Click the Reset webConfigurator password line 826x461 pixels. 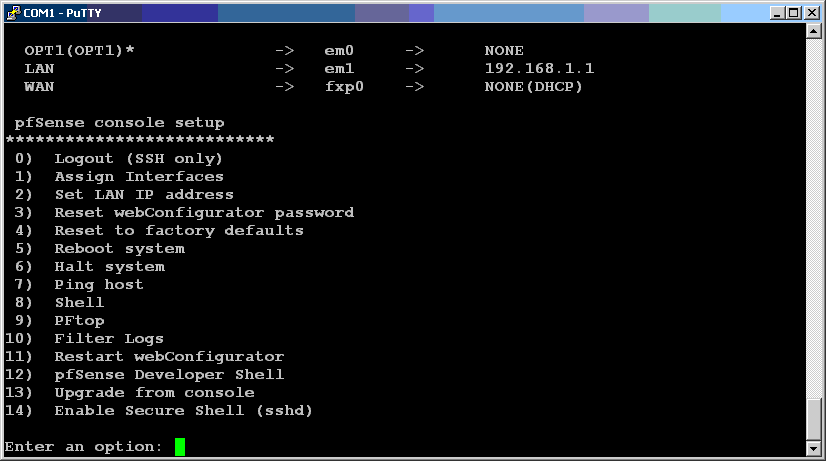184,212
